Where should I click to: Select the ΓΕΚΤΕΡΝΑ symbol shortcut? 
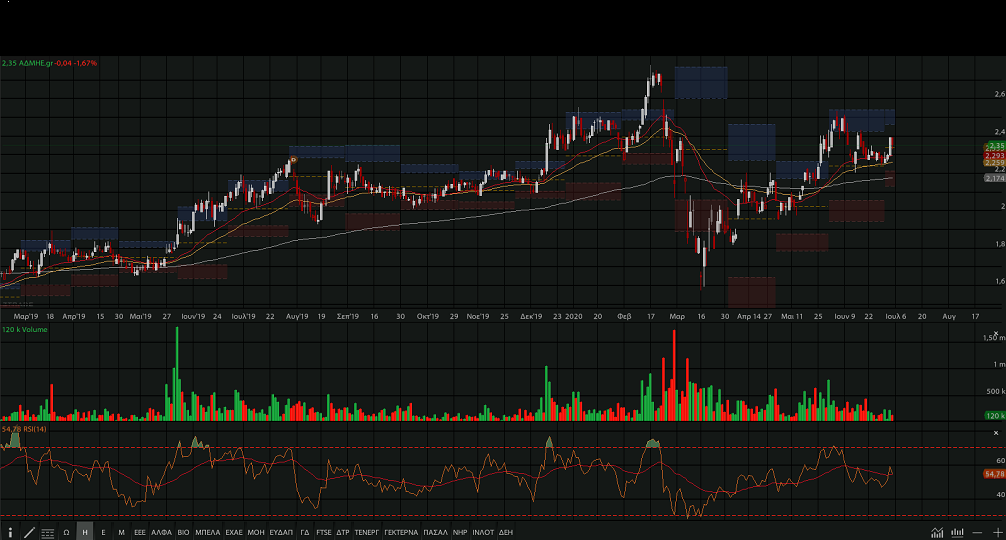tap(401, 533)
